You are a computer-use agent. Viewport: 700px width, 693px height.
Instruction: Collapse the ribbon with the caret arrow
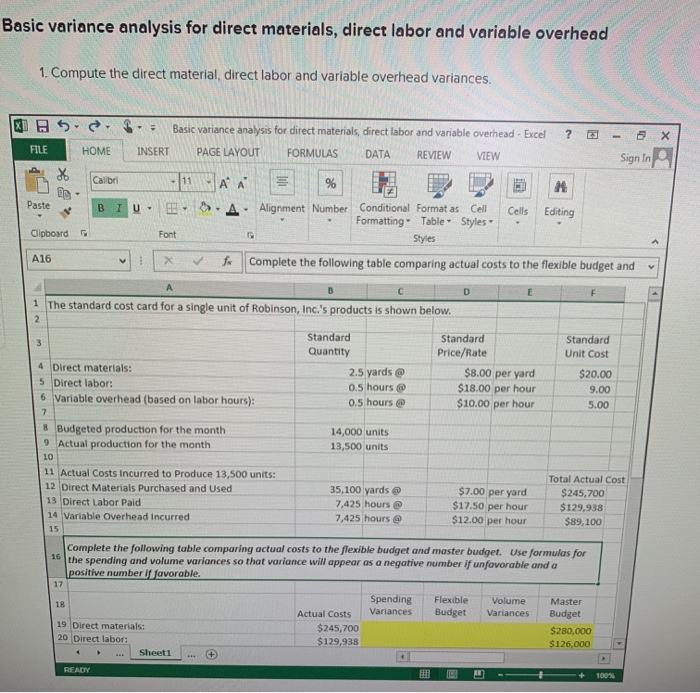coord(655,242)
